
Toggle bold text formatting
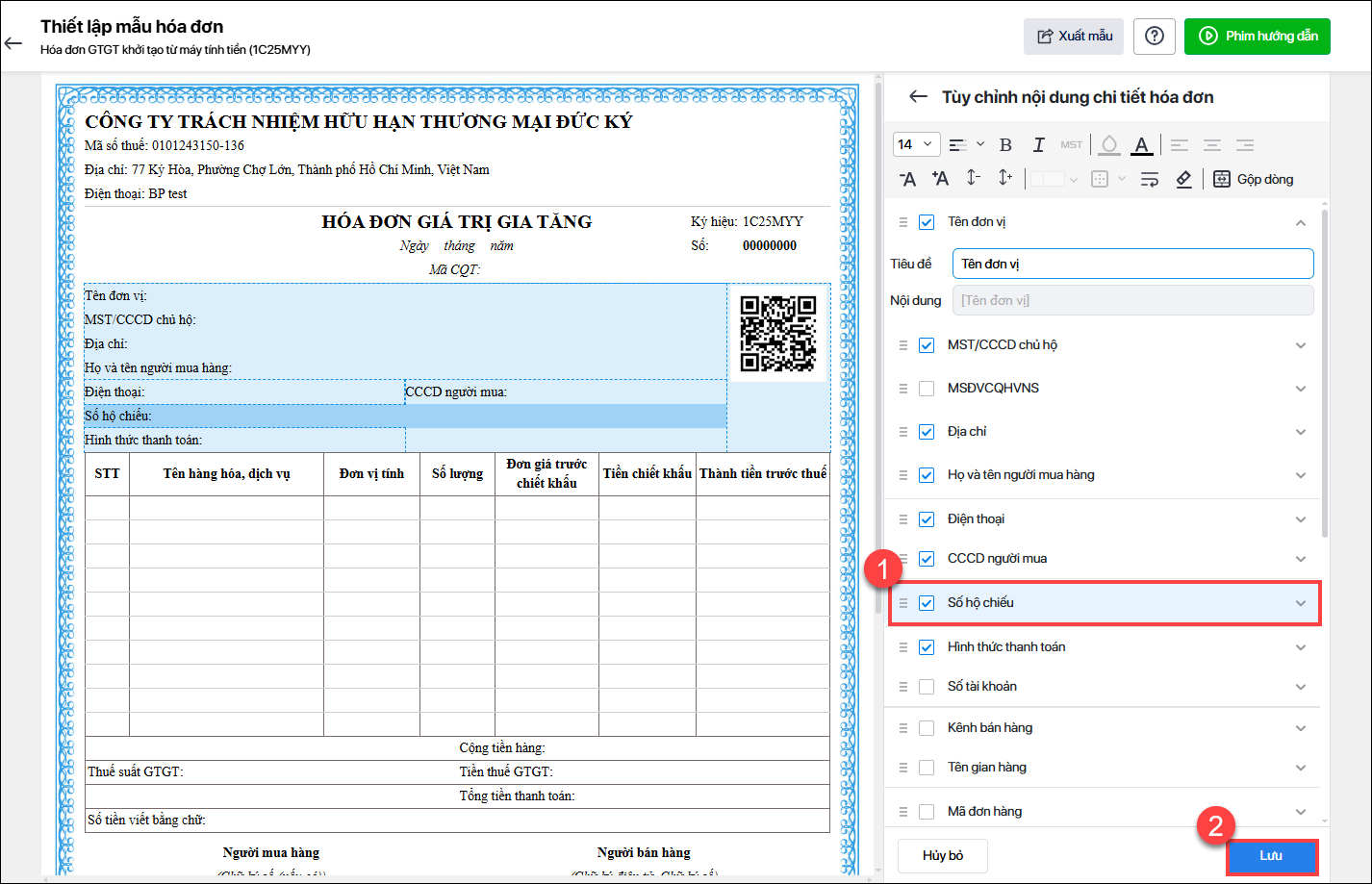point(1005,145)
